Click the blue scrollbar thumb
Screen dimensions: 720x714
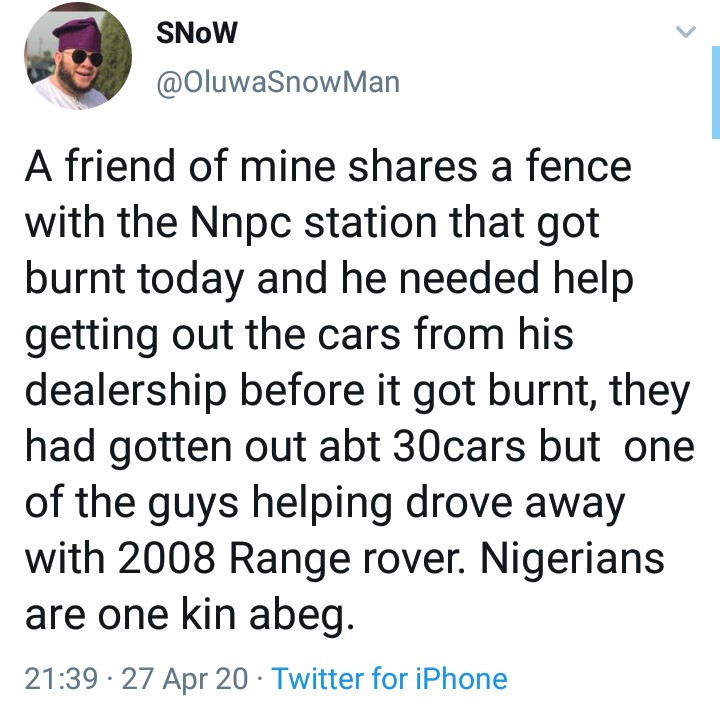716,92
